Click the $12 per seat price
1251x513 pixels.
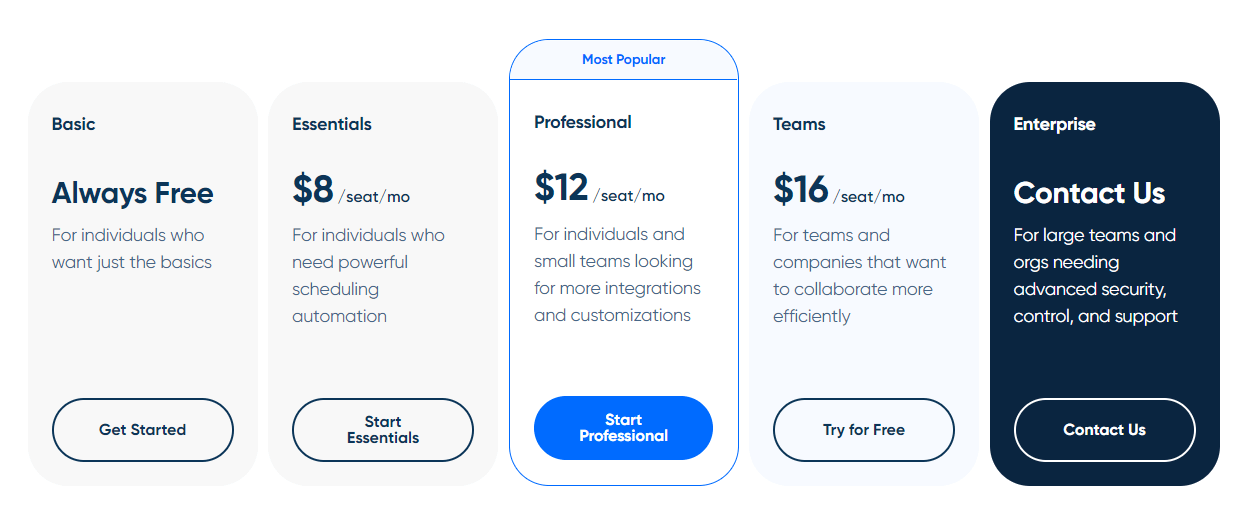(x=598, y=188)
